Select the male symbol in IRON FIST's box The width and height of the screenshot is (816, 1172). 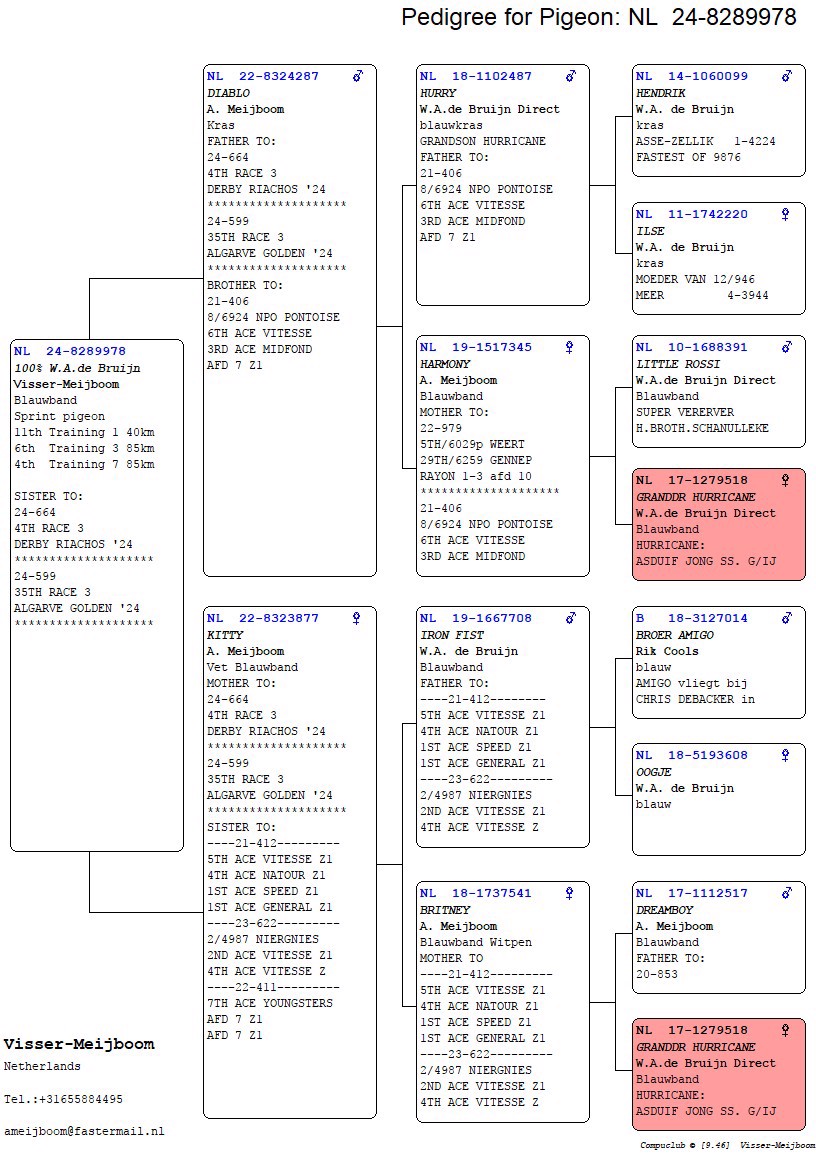(x=571, y=618)
